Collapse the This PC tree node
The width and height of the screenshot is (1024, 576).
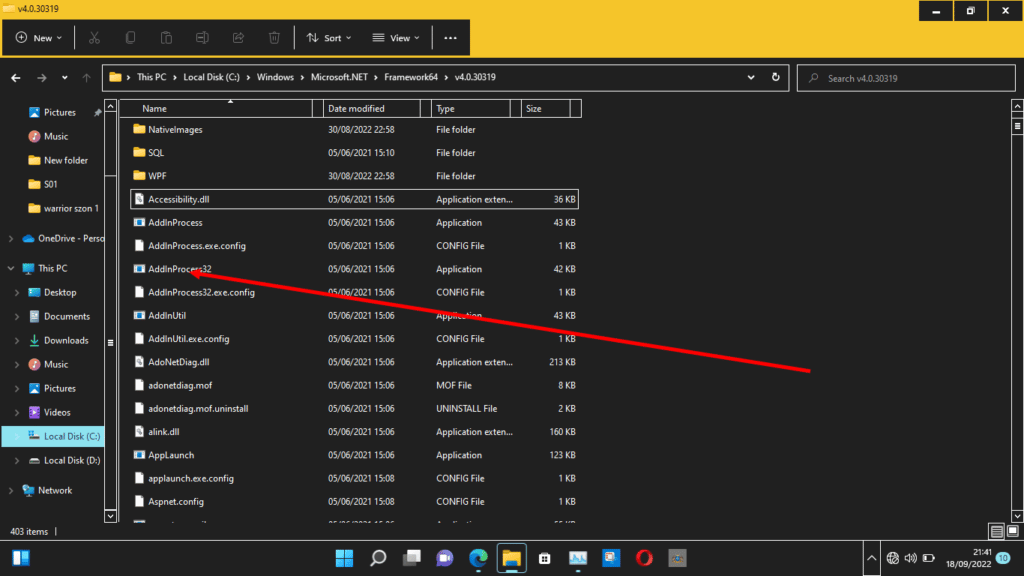11,268
